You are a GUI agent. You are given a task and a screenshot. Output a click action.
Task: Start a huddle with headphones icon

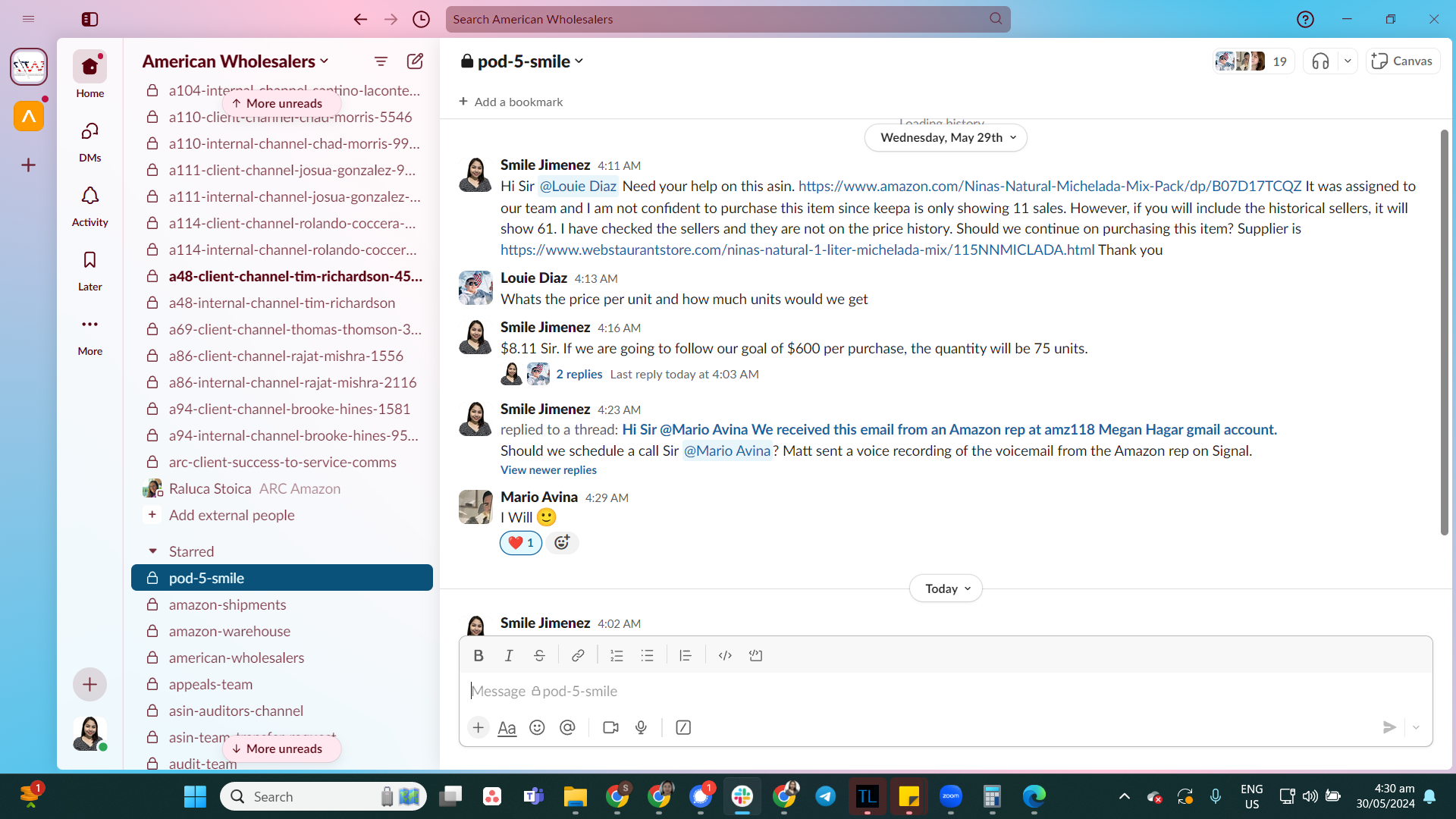1321,61
